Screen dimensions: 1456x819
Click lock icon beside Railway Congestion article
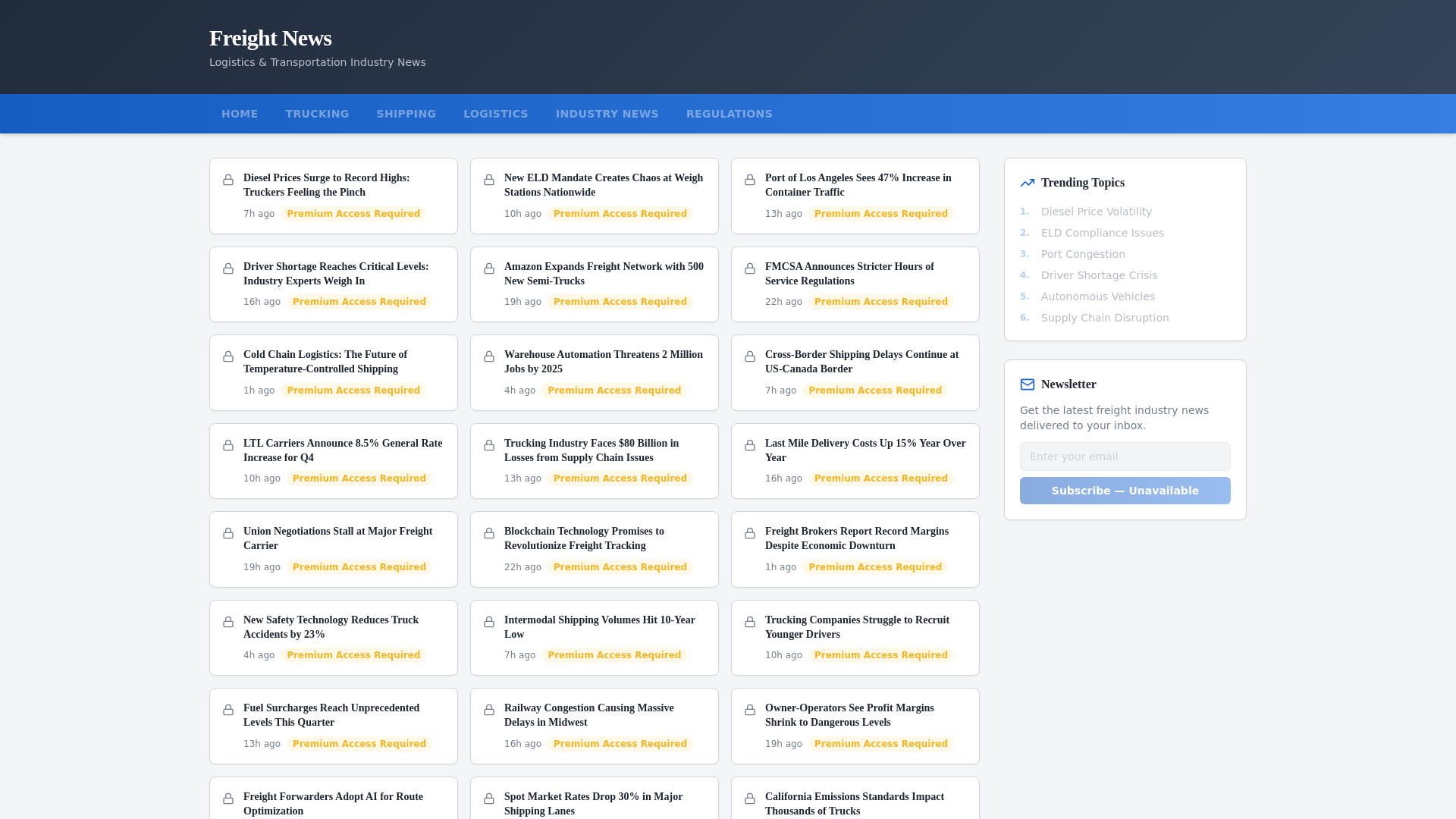(489, 710)
